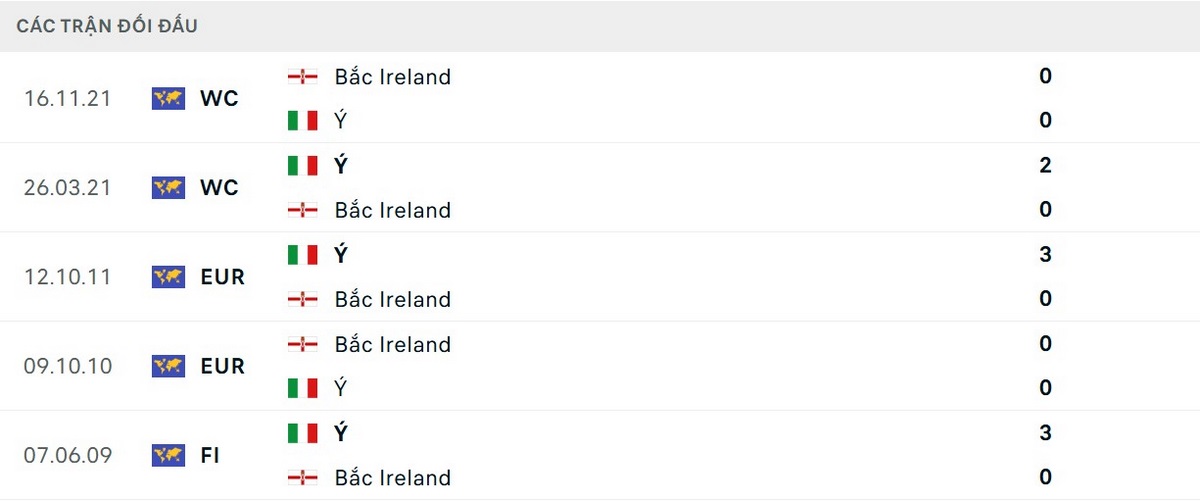Click the 26.03.21 match date
1200x501 pixels.
[x=68, y=187]
